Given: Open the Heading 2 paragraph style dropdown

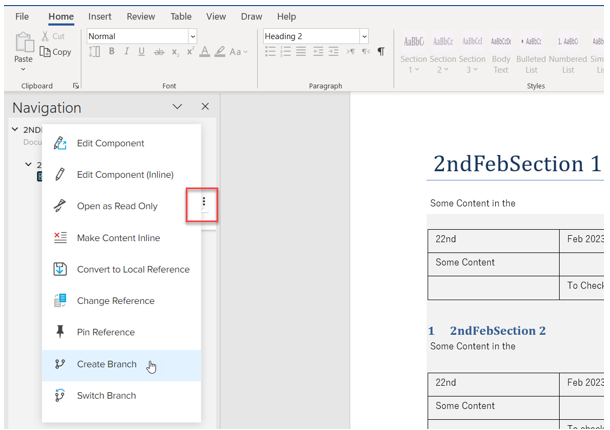Looking at the screenshot, I should click(364, 36).
